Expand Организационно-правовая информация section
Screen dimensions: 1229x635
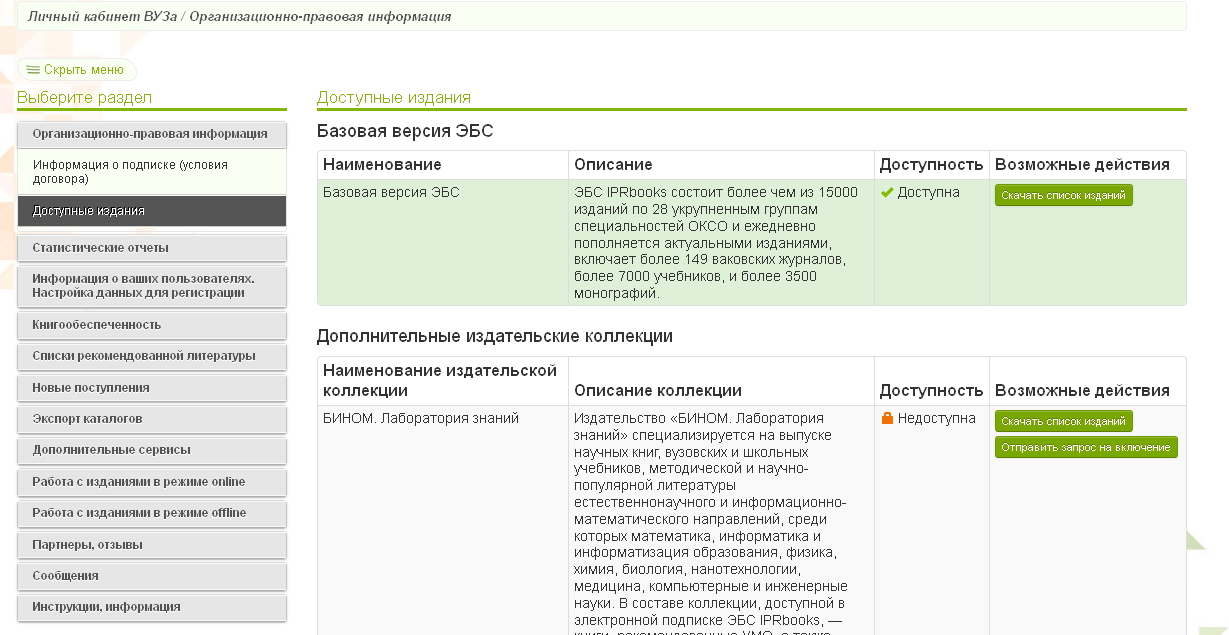[x=151, y=134]
